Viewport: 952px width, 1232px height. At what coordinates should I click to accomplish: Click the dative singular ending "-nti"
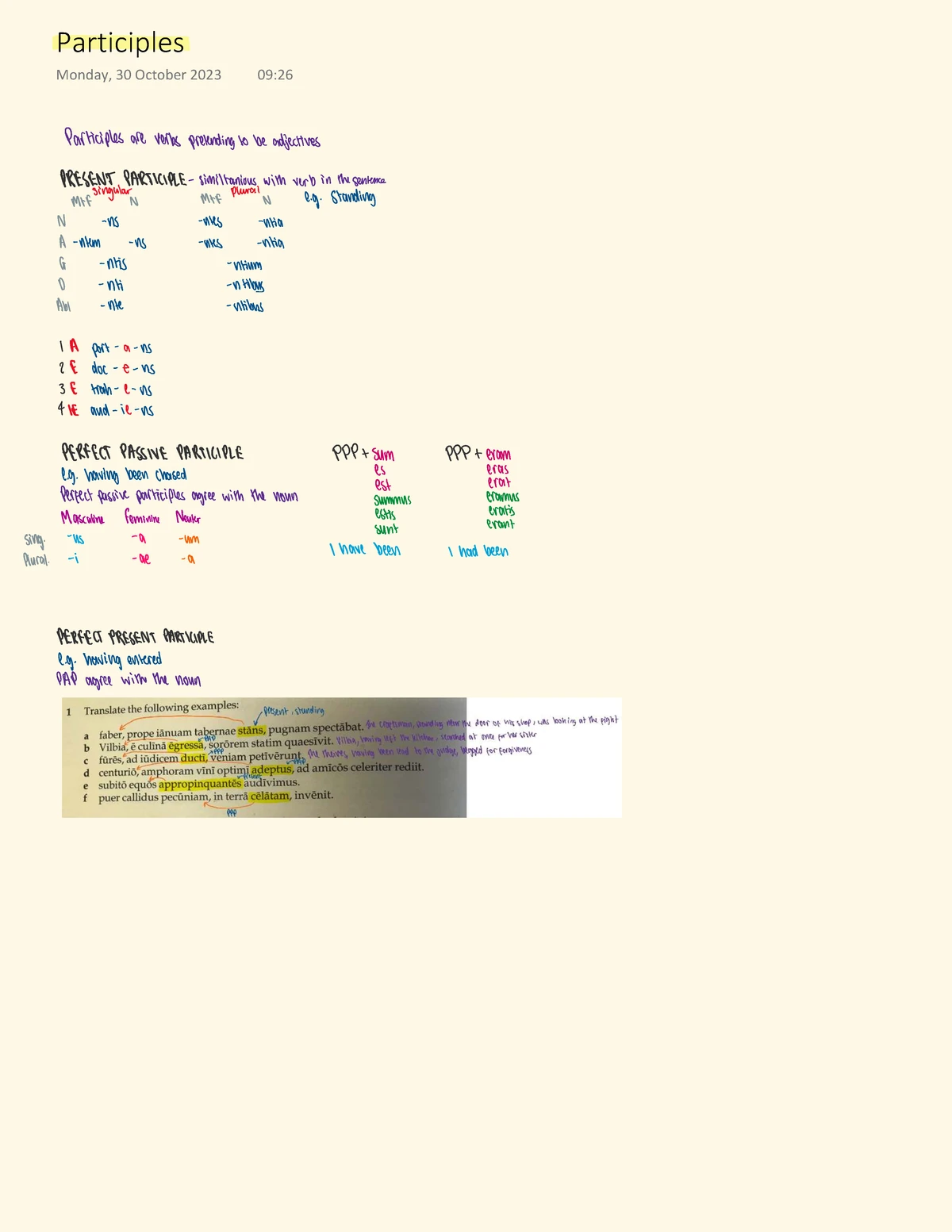(x=111, y=285)
